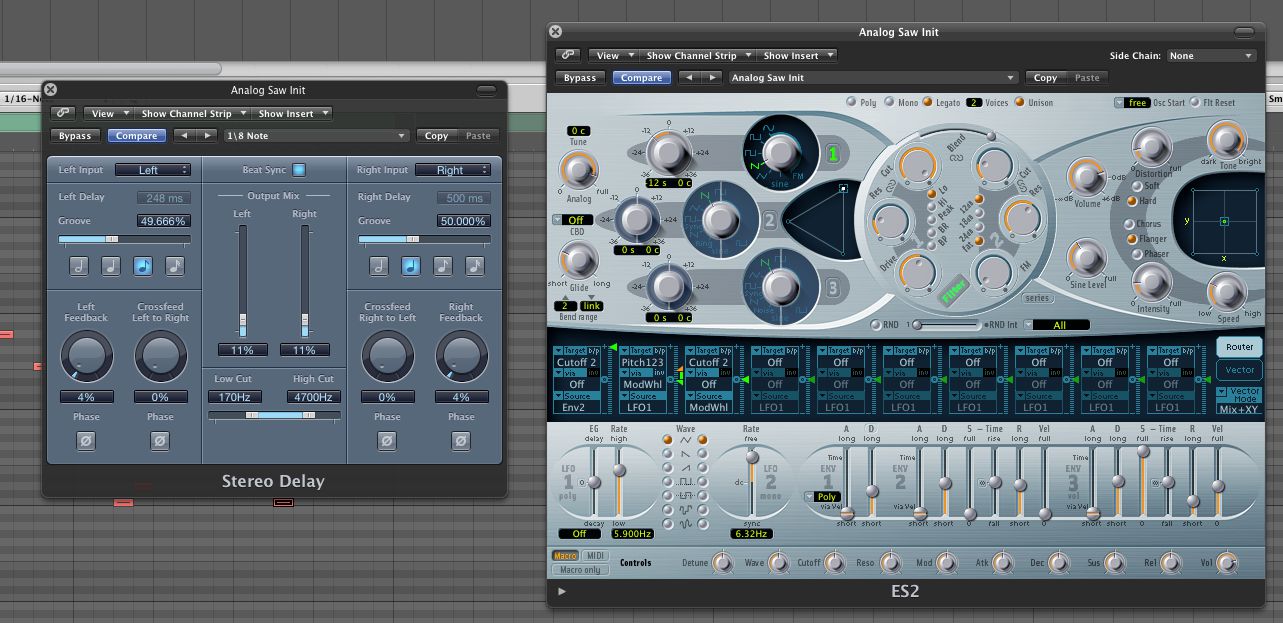Click the ES2 bottom-left disclosure triangle
Screen dimensions: 1283x623
coord(562,592)
